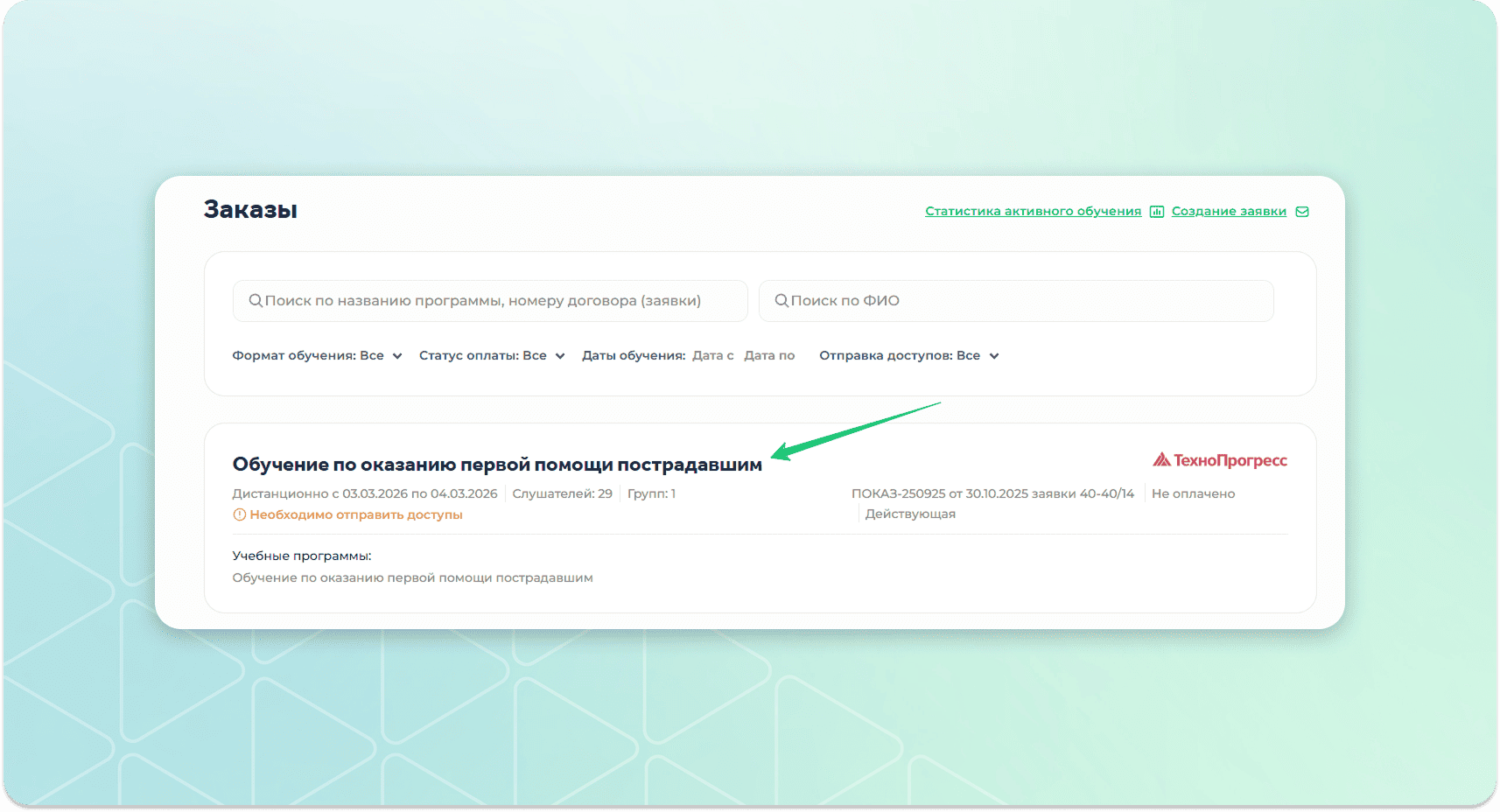Set the end date in the Дата по field
Screen dimensions: 1500x812
(x=769, y=355)
